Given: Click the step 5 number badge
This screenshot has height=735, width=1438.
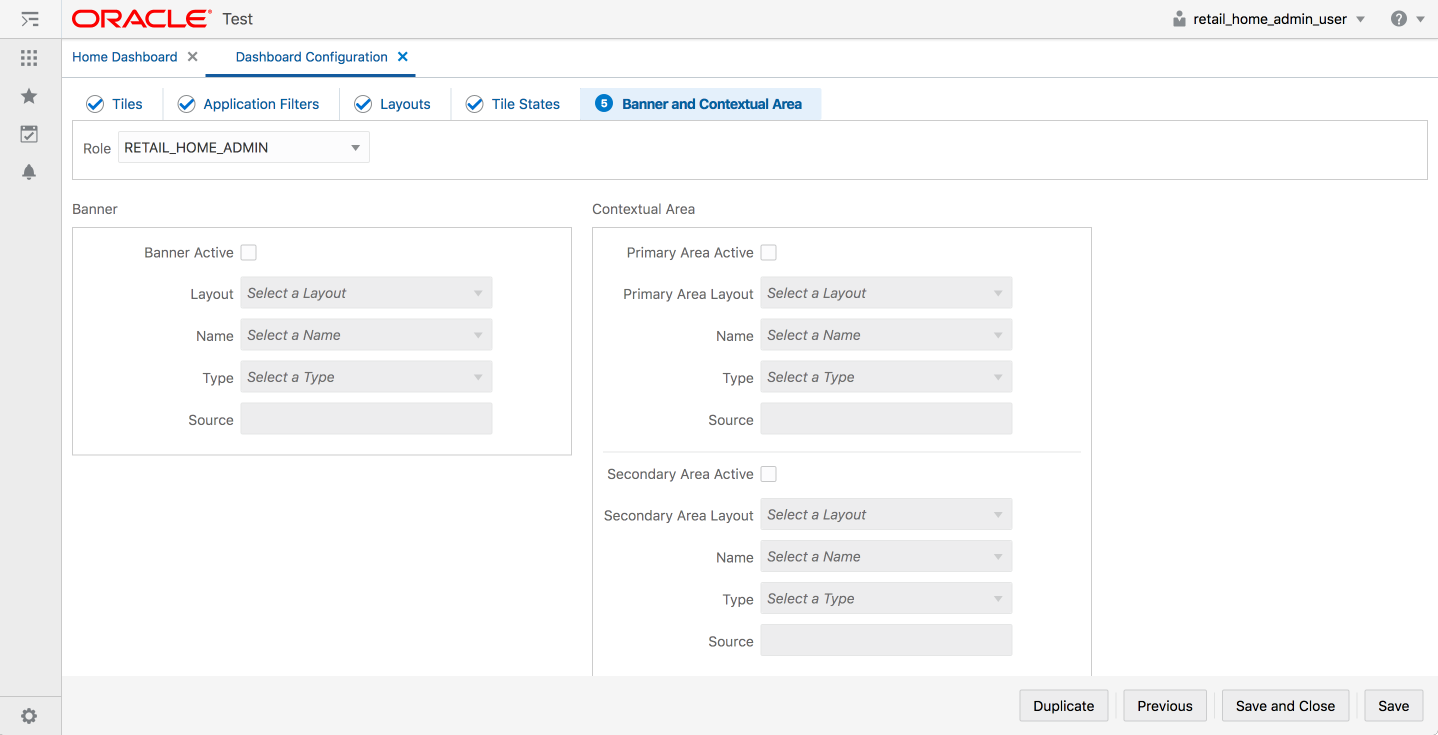Looking at the screenshot, I should (603, 104).
